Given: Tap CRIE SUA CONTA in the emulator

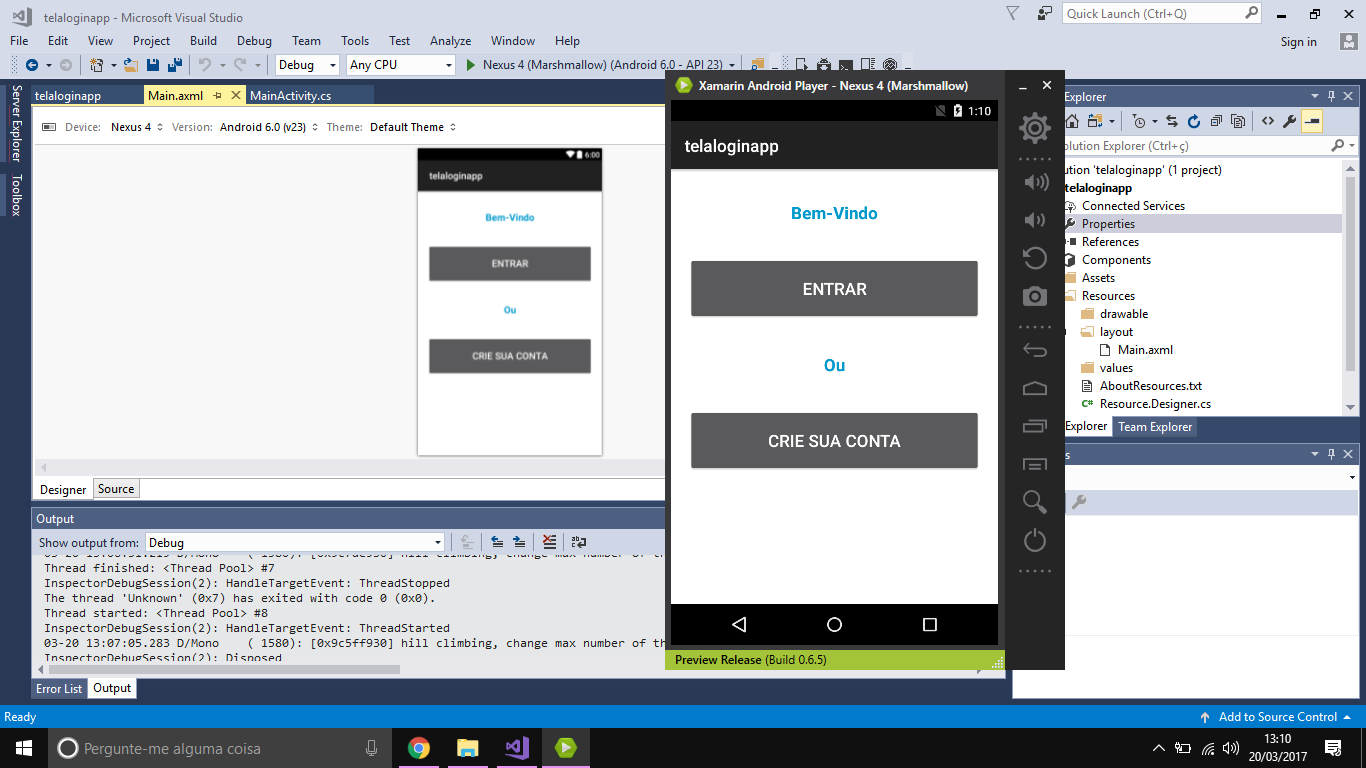Looking at the screenshot, I should pyautogui.click(x=834, y=441).
